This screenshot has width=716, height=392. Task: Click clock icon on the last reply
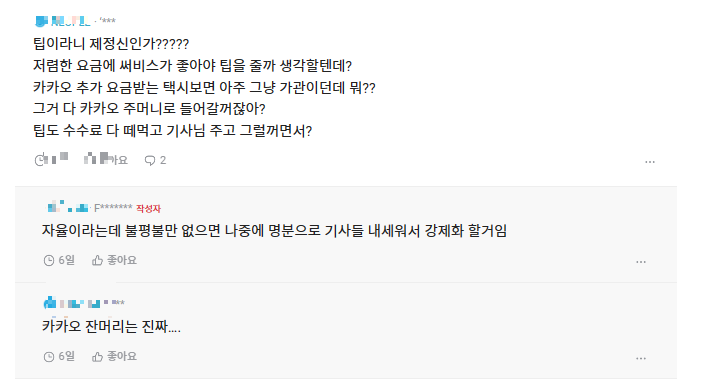49,357
